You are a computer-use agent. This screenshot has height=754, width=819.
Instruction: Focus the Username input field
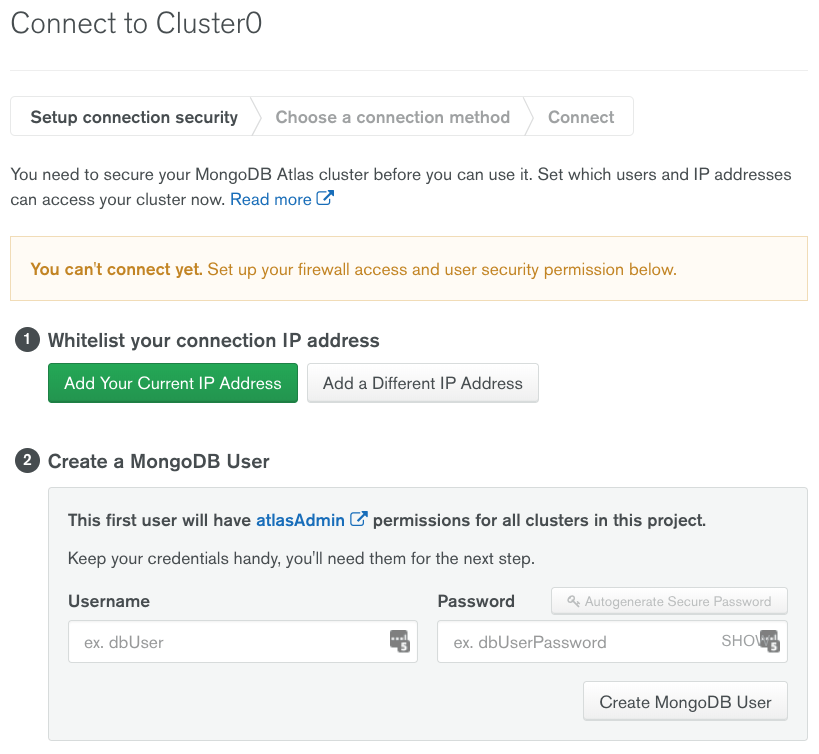(225, 642)
